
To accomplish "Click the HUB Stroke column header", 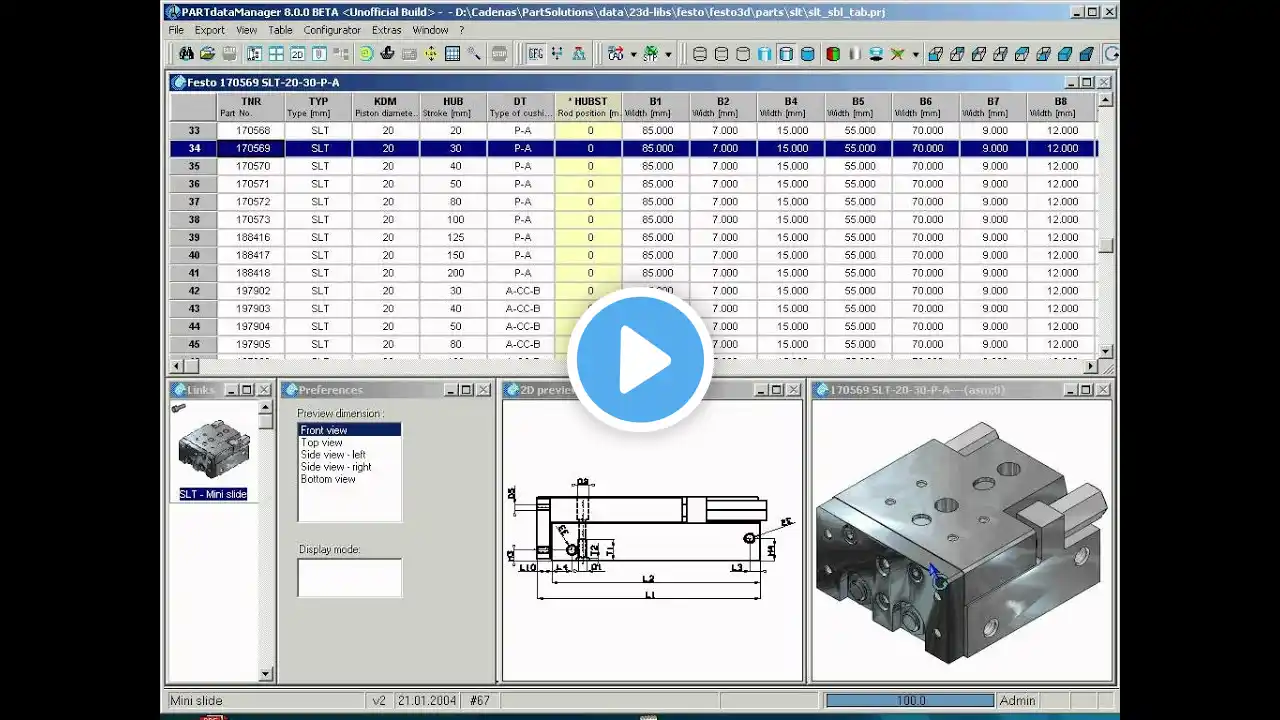I will pos(453,107).
